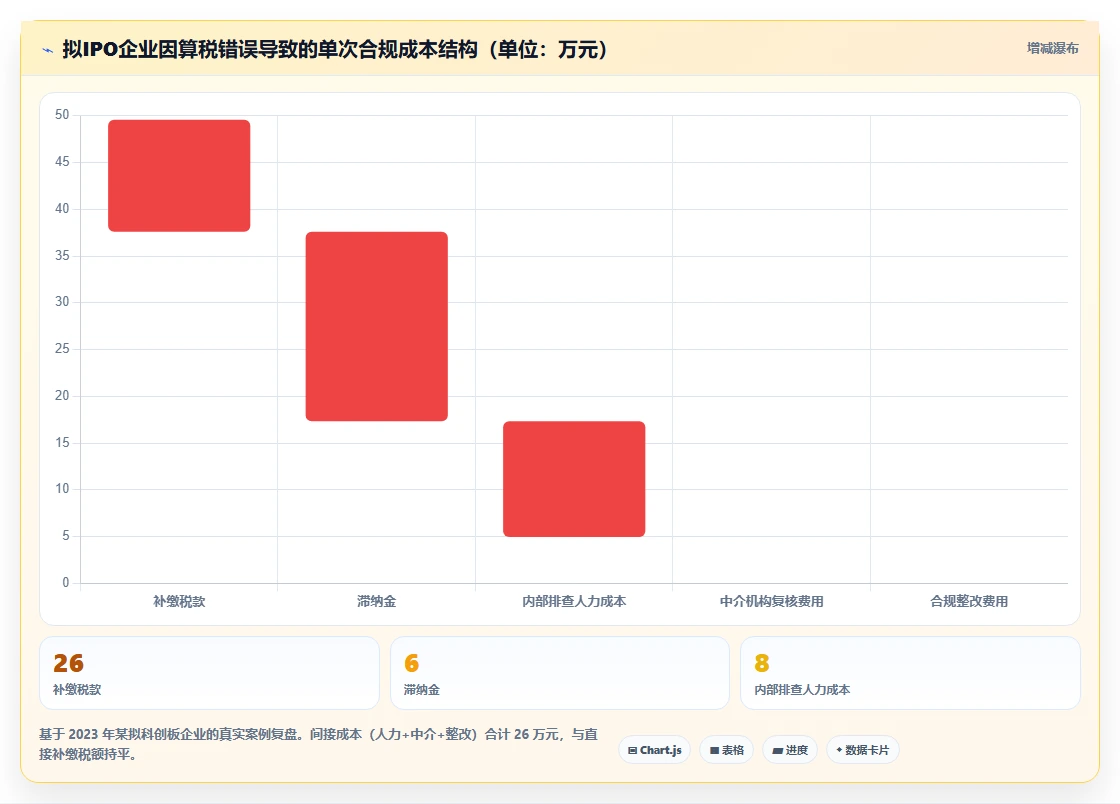
Task: Click the red 补缴税款 waterfall bar
Action: click(x=179, y=176)
